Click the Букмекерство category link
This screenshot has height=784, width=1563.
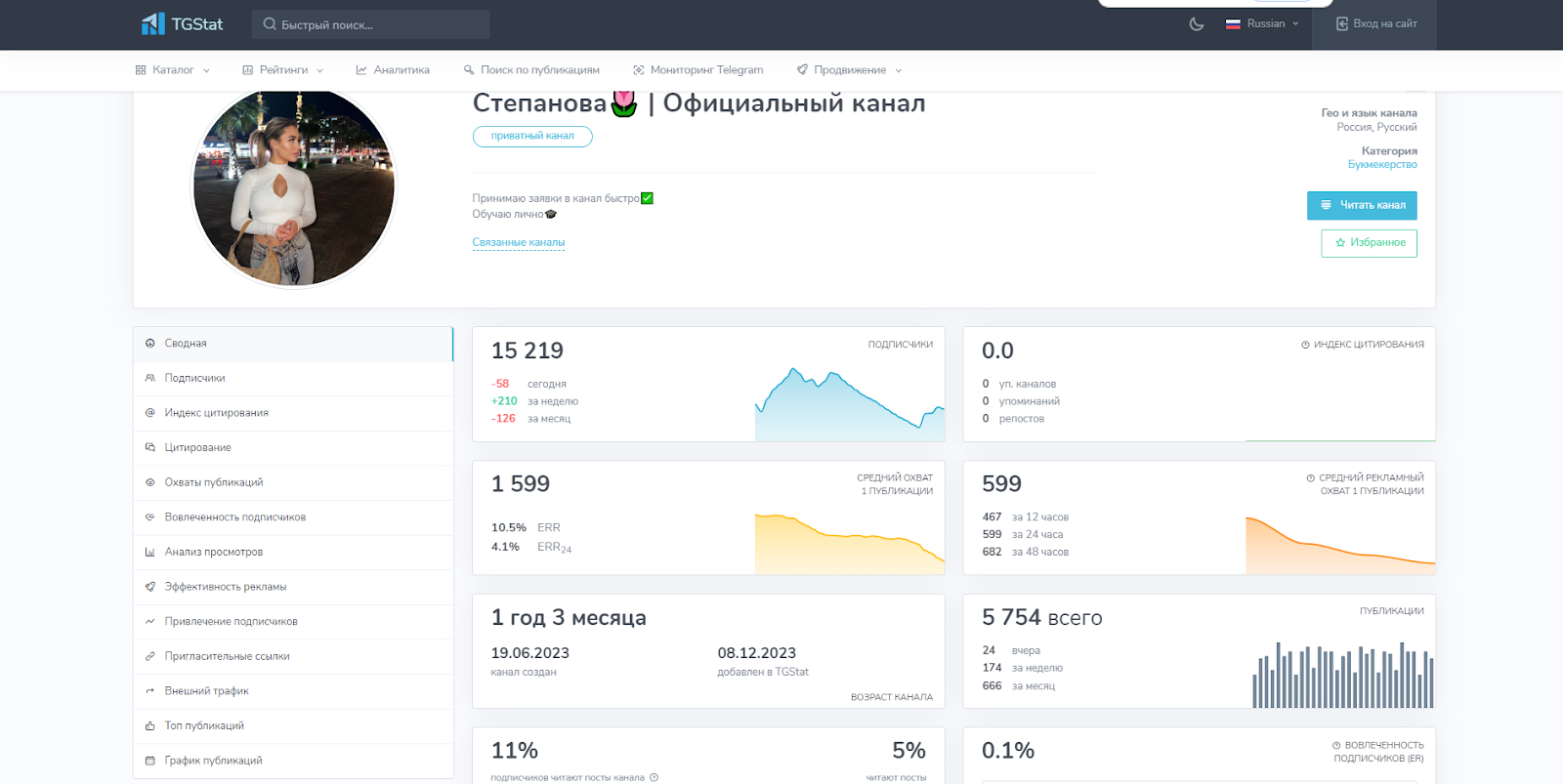1382,165
